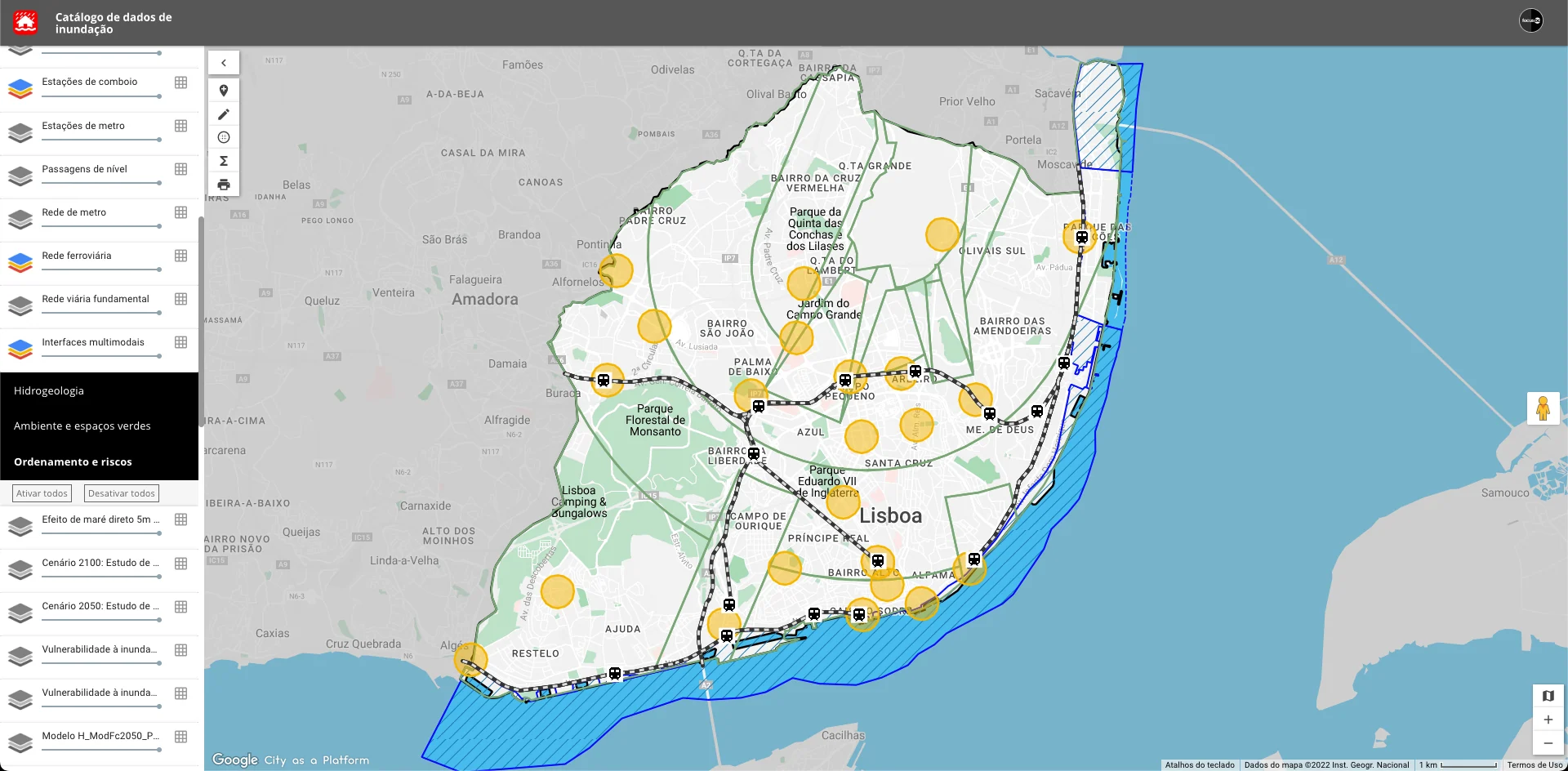The width and height of the screenshot is (1568, 771).
Task: Click the Ativar todos button
Action: pyautogui.click(x=41, y=493)
